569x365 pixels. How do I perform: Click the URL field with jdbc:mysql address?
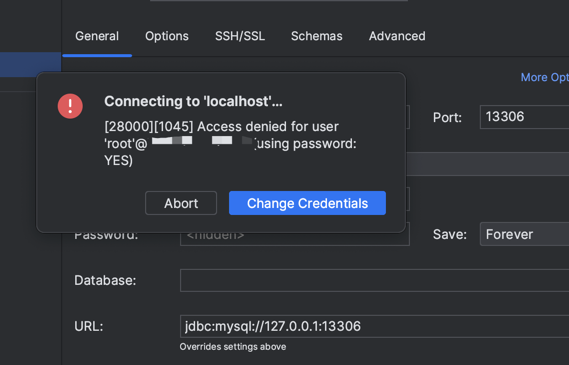tap(374, 326)
